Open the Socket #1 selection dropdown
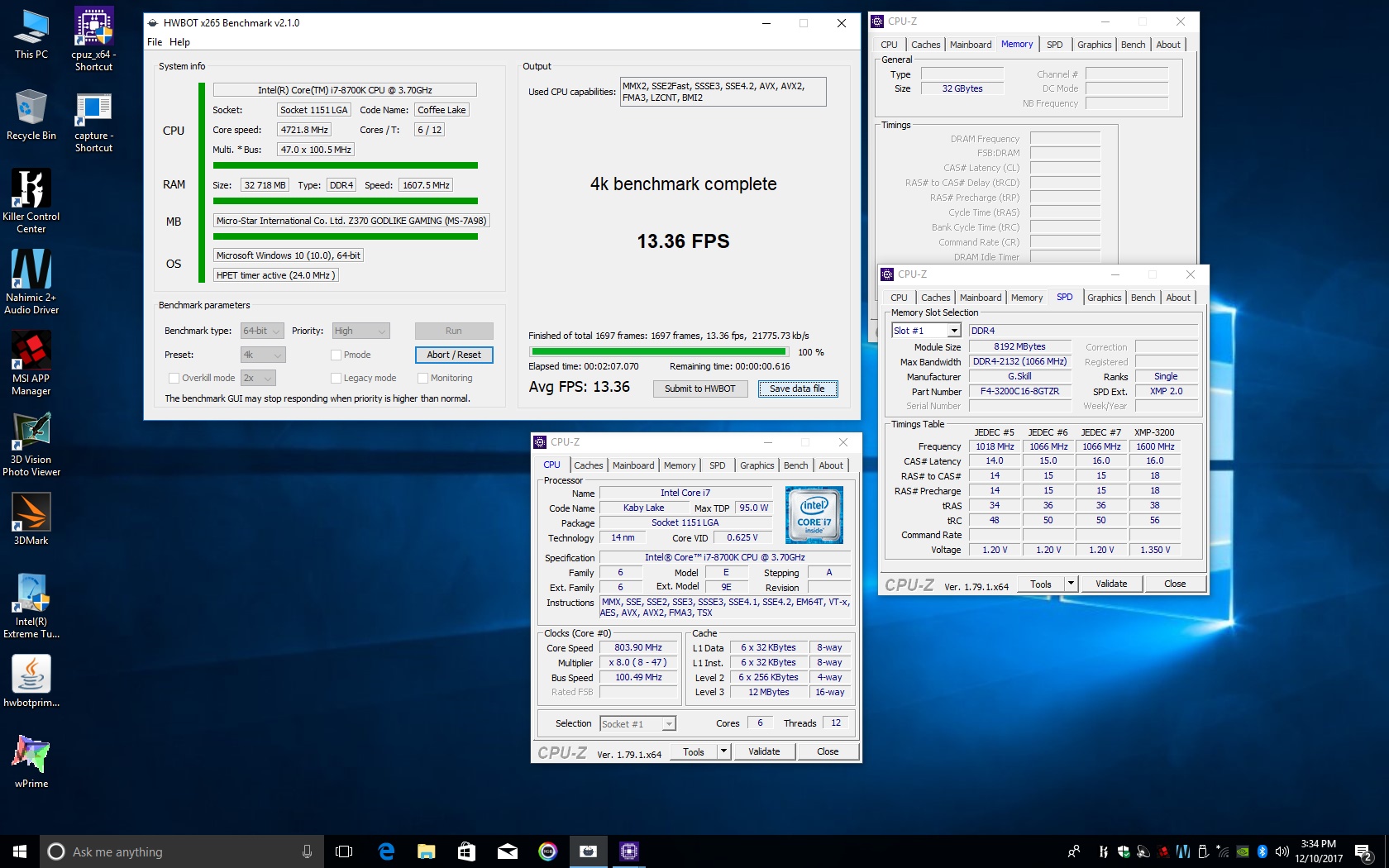 [637, 724]
